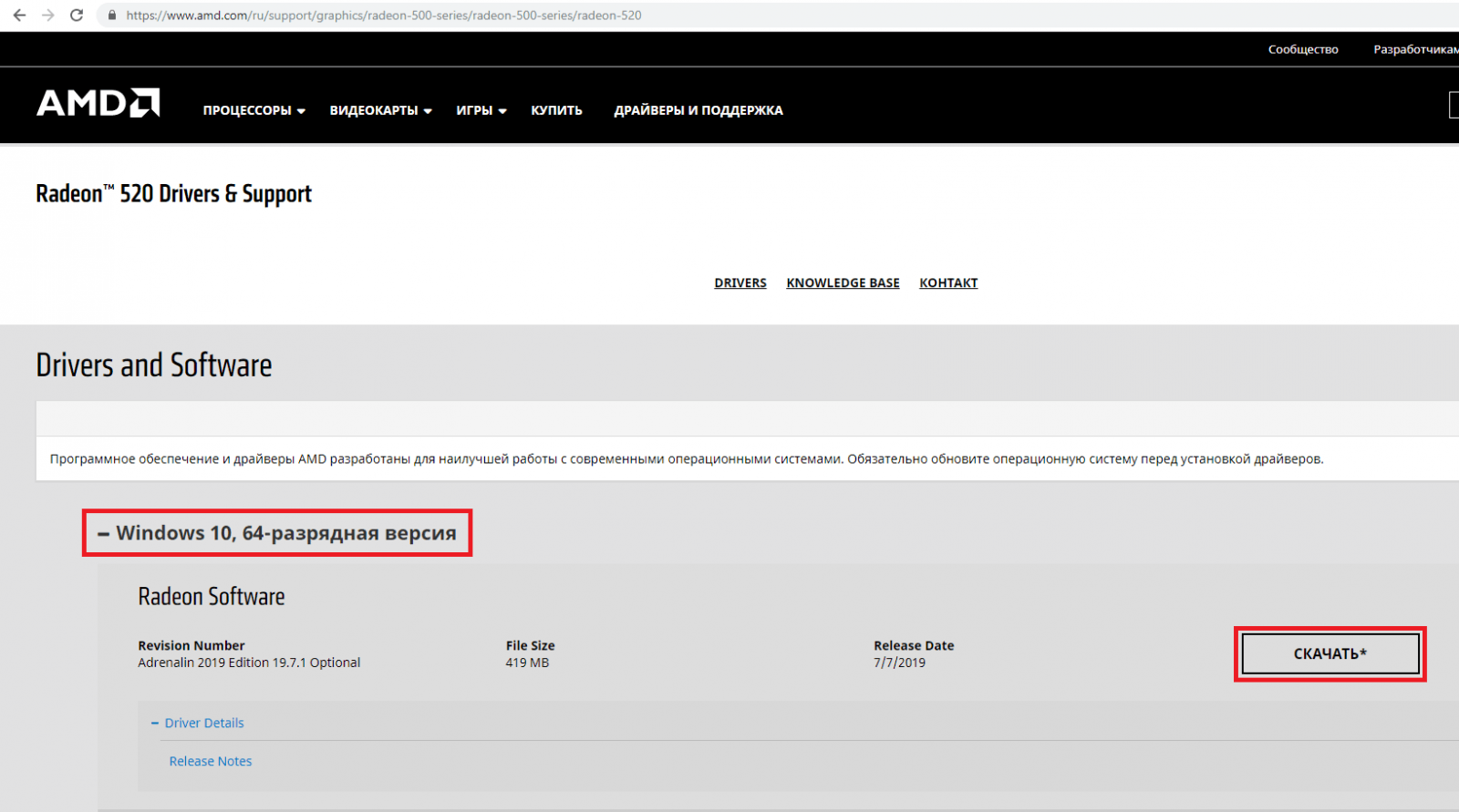Open the Разработчикам link
Image resolution: width=1459 pixels, height=812 pixels.
[x=1416, y=49]
